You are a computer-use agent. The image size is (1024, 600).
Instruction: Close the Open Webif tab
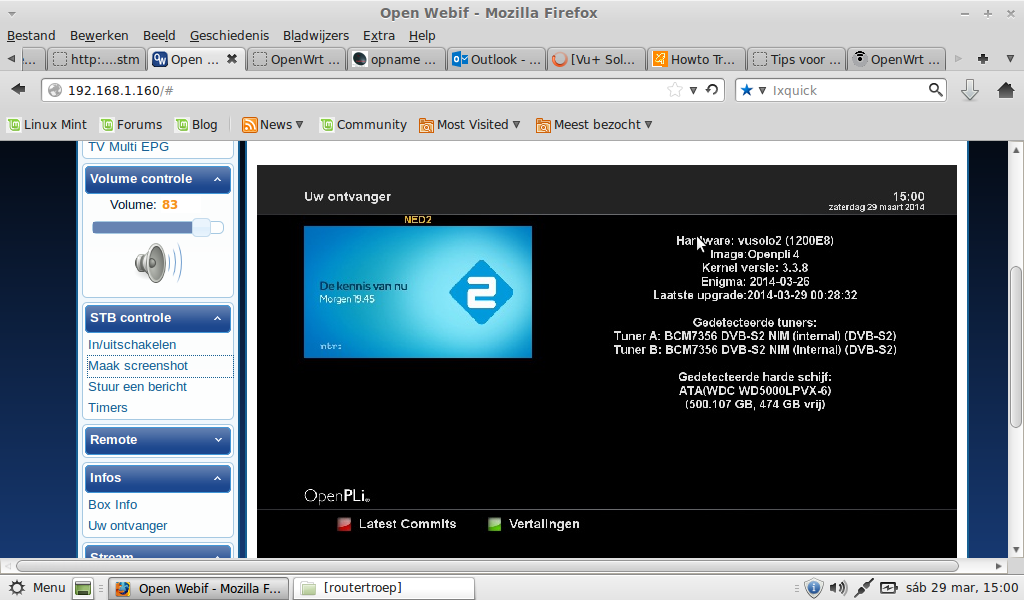(x=231, y=59)
